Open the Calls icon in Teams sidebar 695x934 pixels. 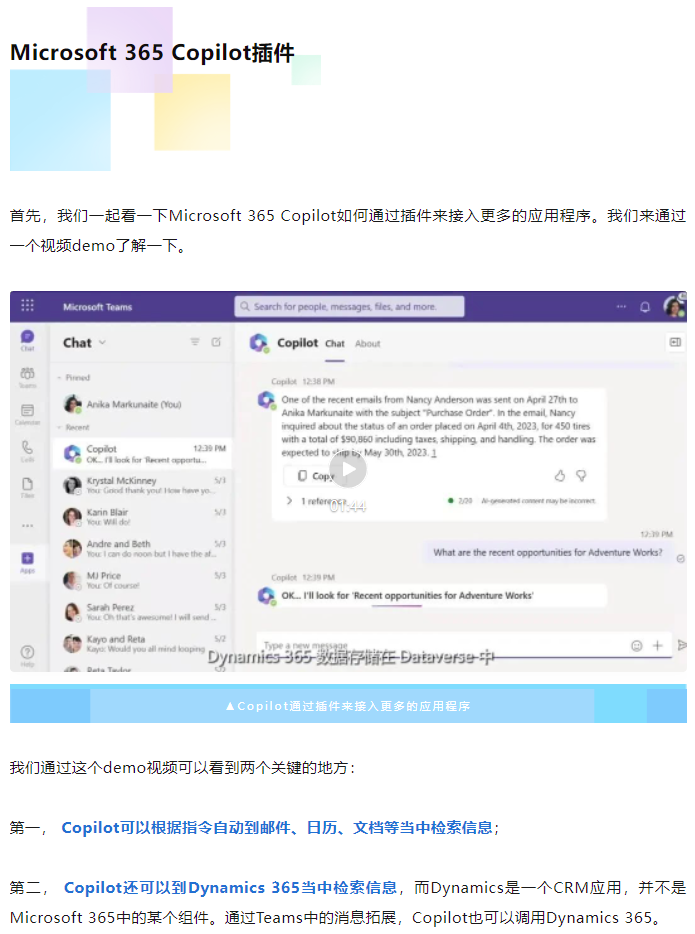pos(27,451)
